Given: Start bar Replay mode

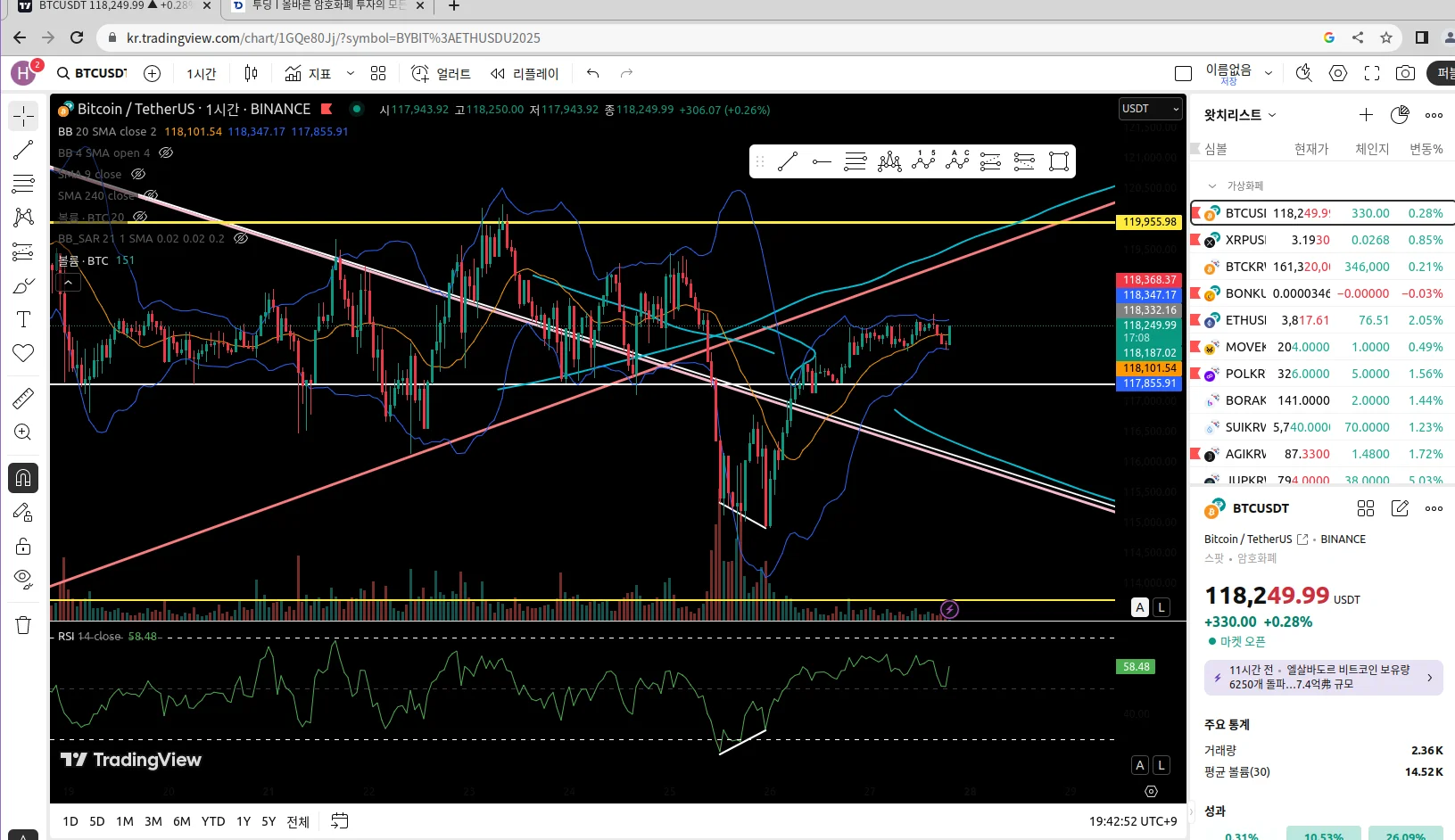Looking at the screenshot, I should 525,73.
